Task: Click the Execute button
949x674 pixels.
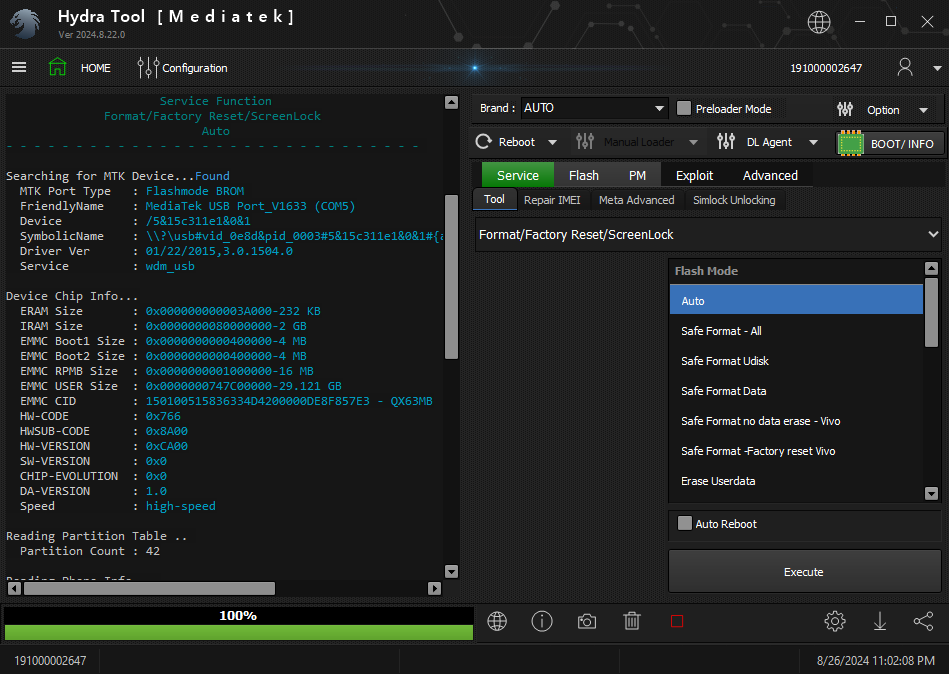Action: tap(804, 571)
